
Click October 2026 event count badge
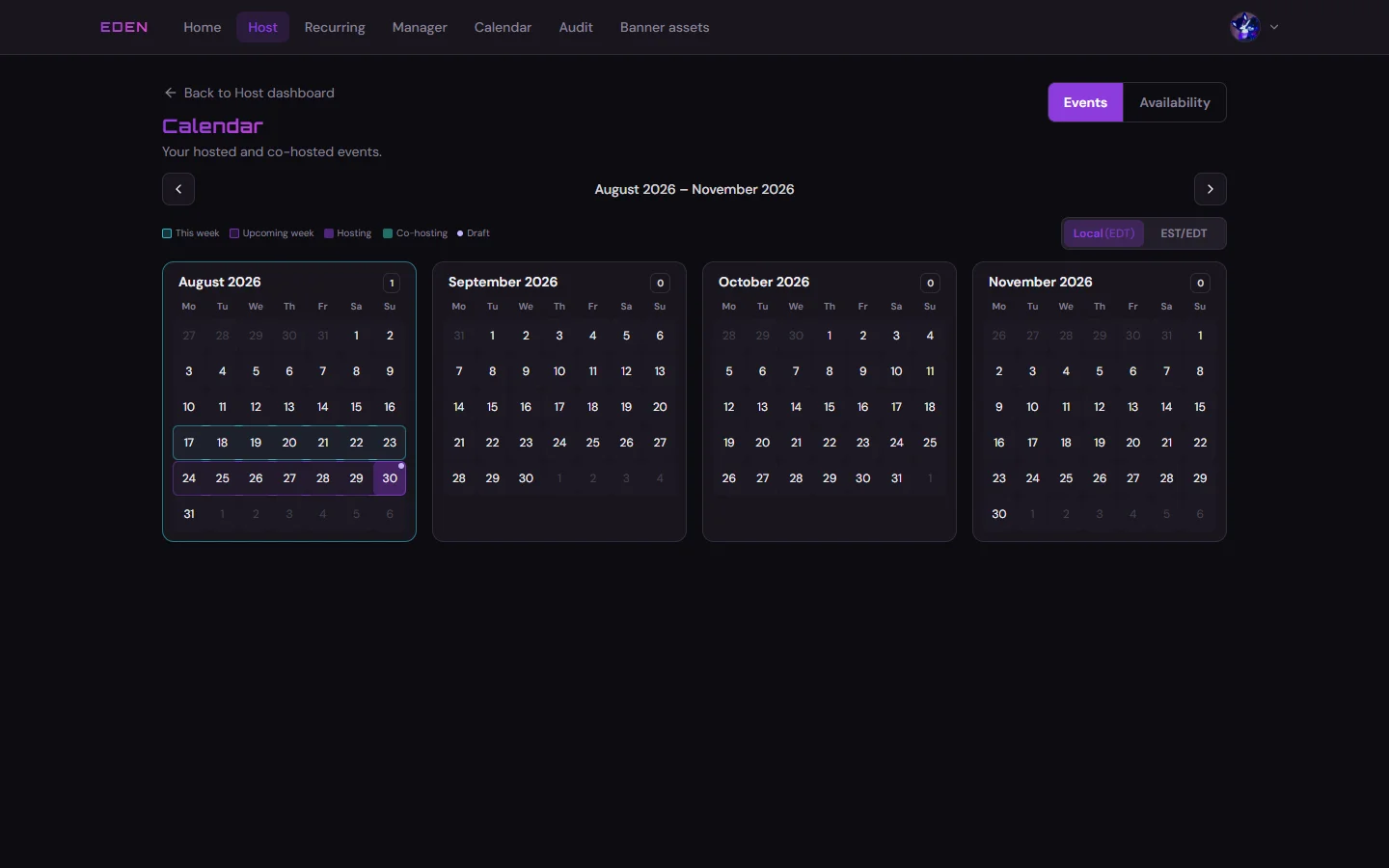pyautogui.click(x=930, y=283)
